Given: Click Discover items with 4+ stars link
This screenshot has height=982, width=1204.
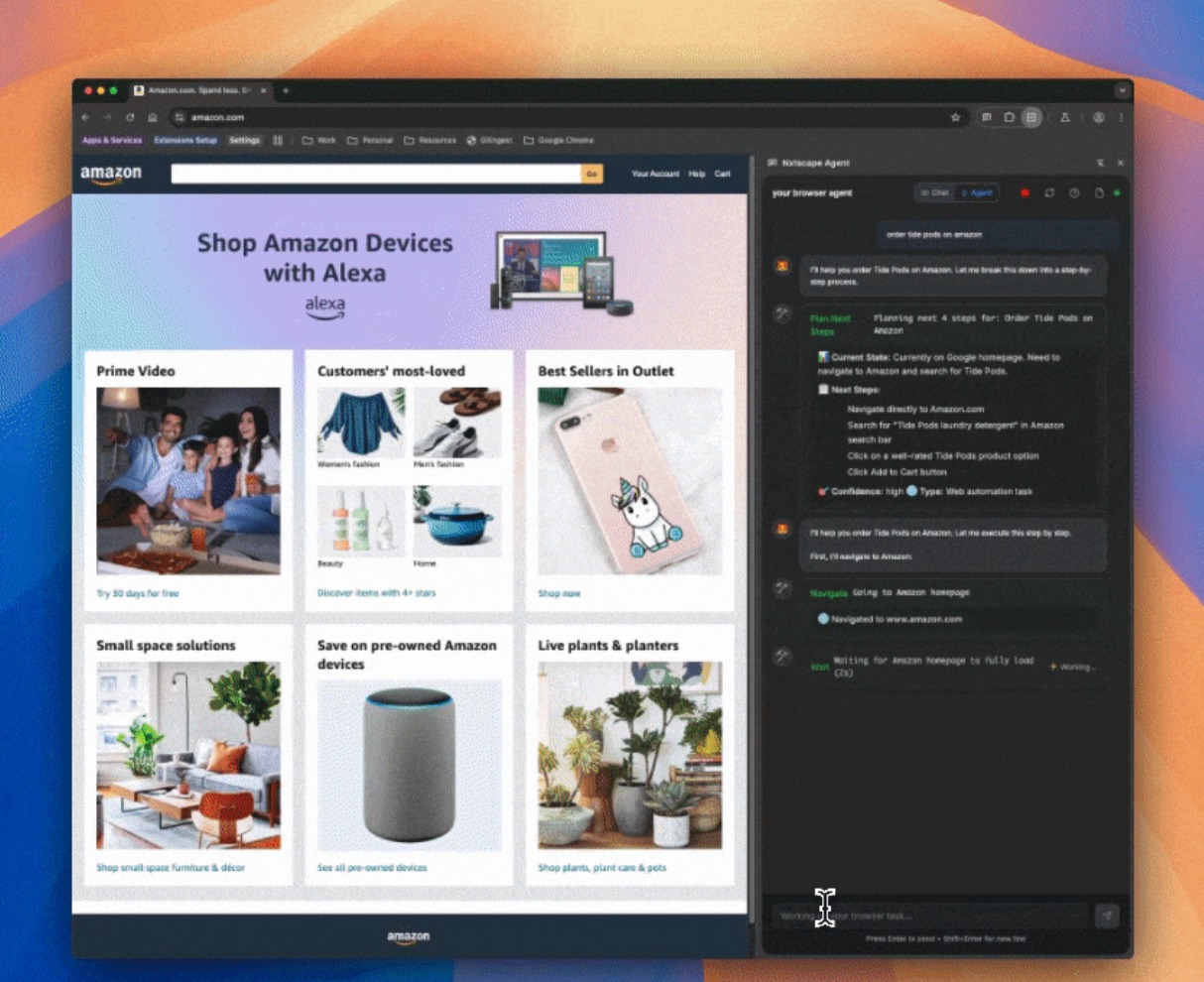Looking at the screenshot, I should [376, 593].
